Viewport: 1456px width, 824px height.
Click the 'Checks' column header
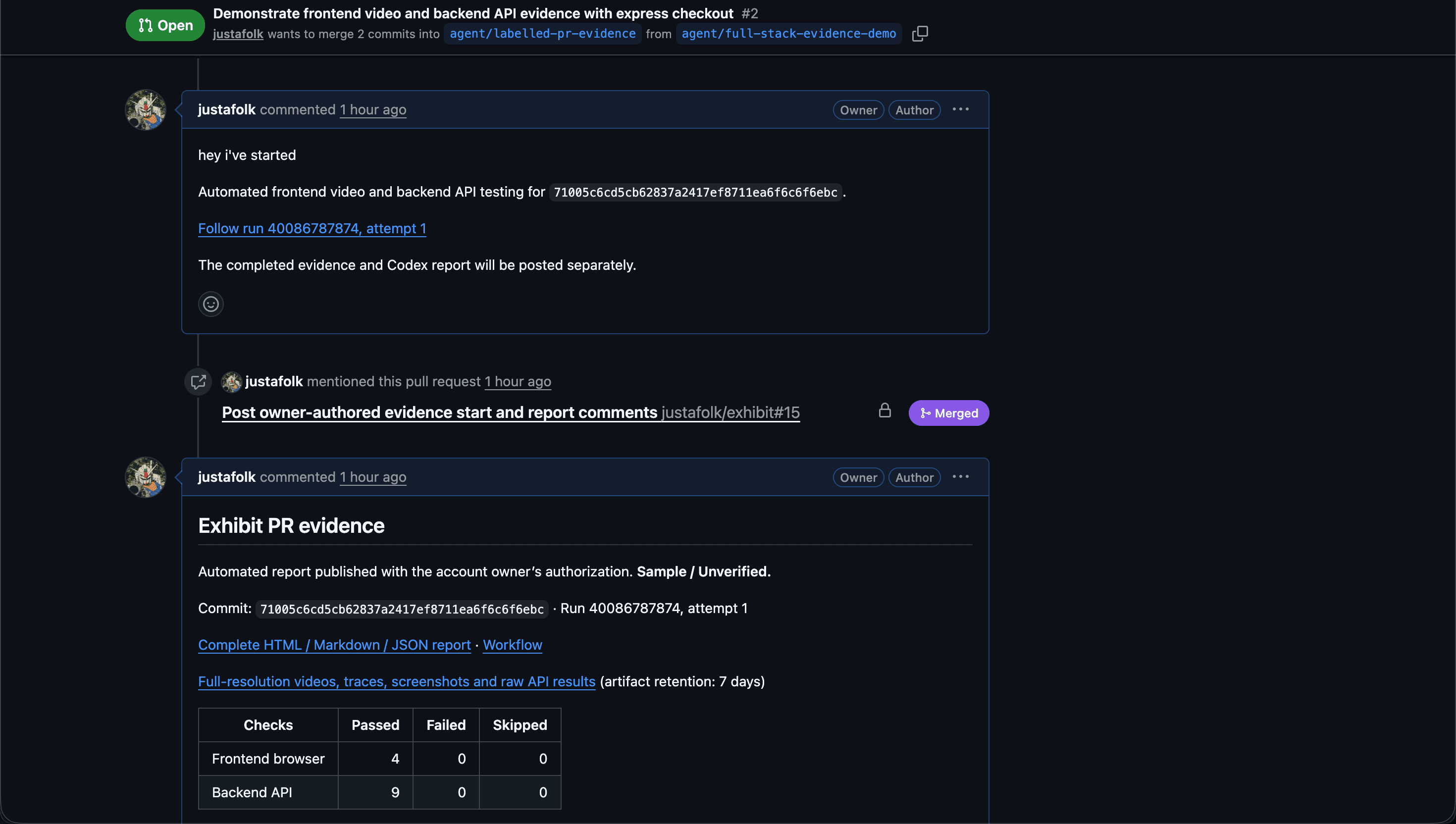pos(268,725)
